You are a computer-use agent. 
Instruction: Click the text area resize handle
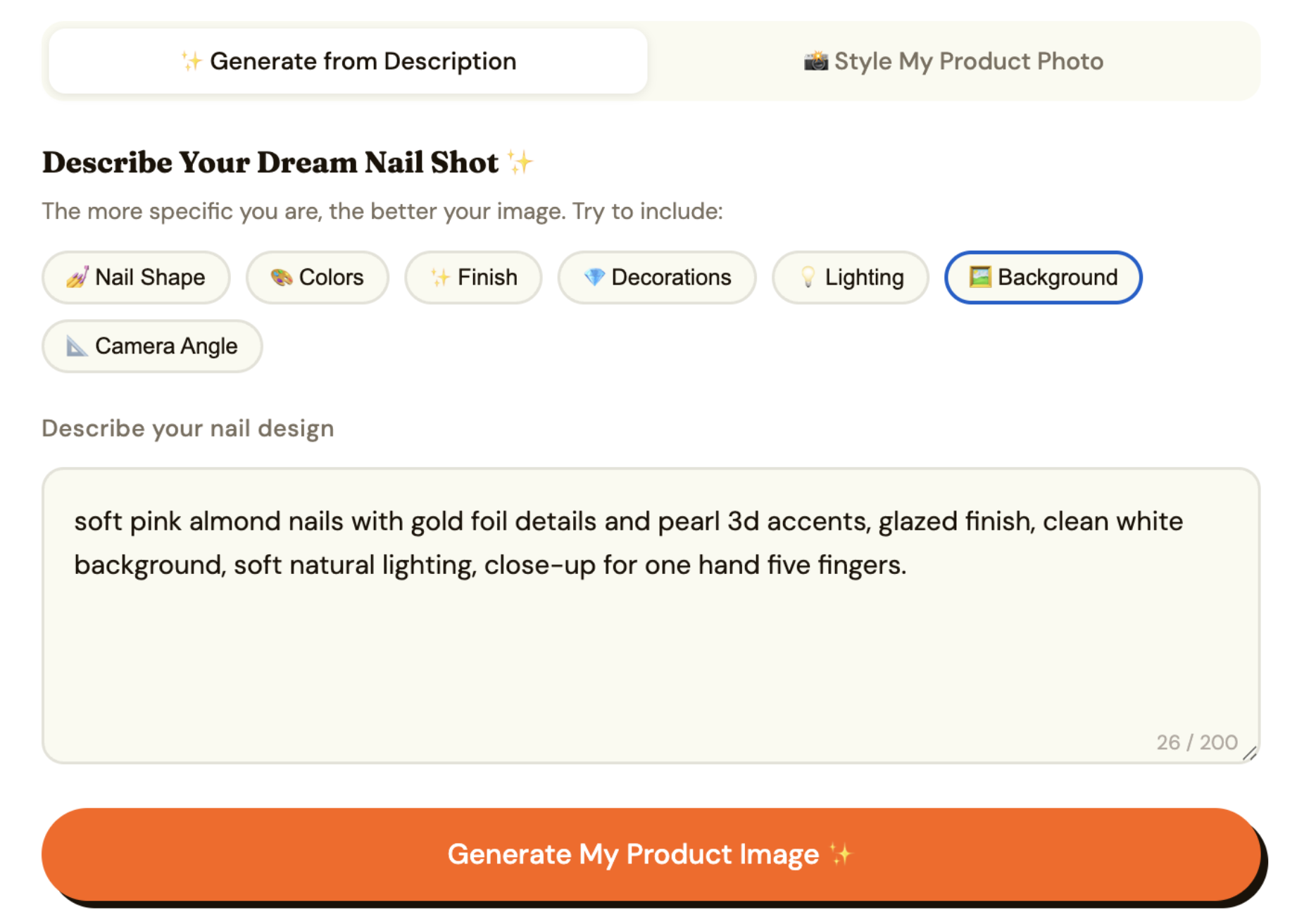[x=1250, y=754]
